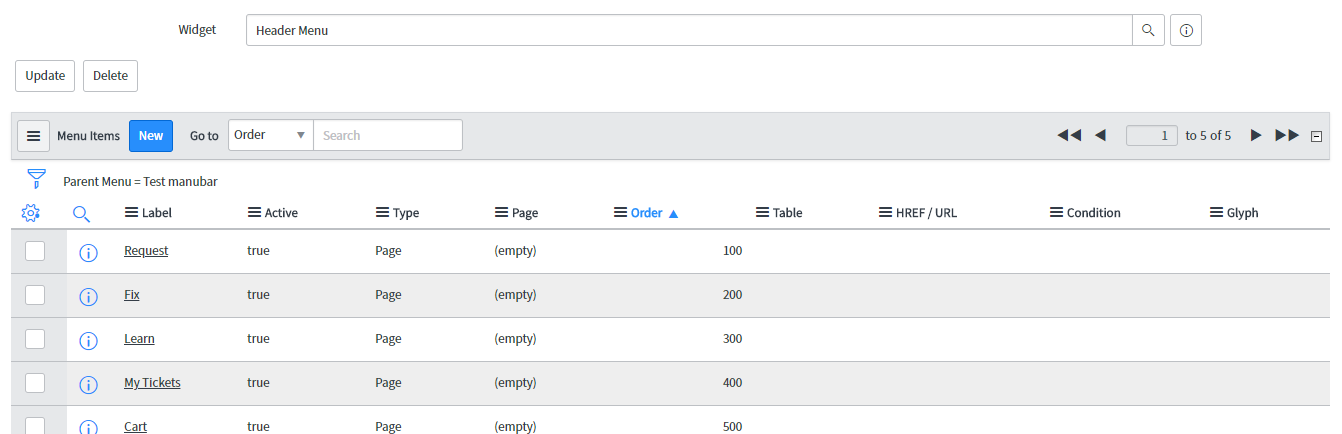Viewport: 1342px width, 434px height.
Task: Open the My Tickets menu item link
Action: coord(152,383)
